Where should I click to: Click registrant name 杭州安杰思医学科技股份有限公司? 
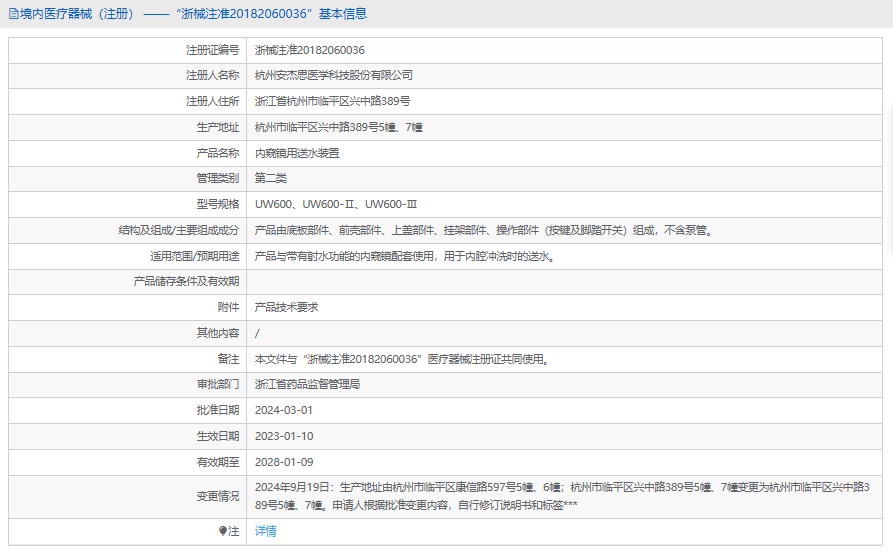(333, 75)
